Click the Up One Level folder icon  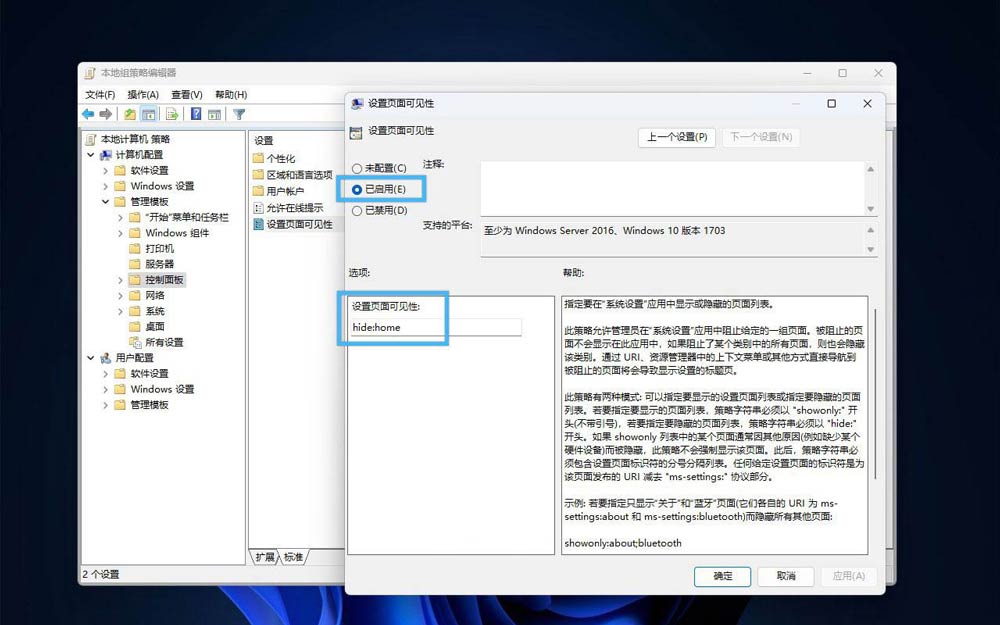[x=130, y=114]
